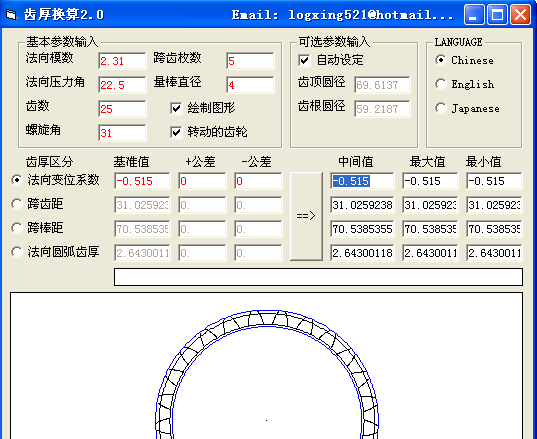
Task: Click 基准值 field for 法向变位系数
Action: coord(142,181)
